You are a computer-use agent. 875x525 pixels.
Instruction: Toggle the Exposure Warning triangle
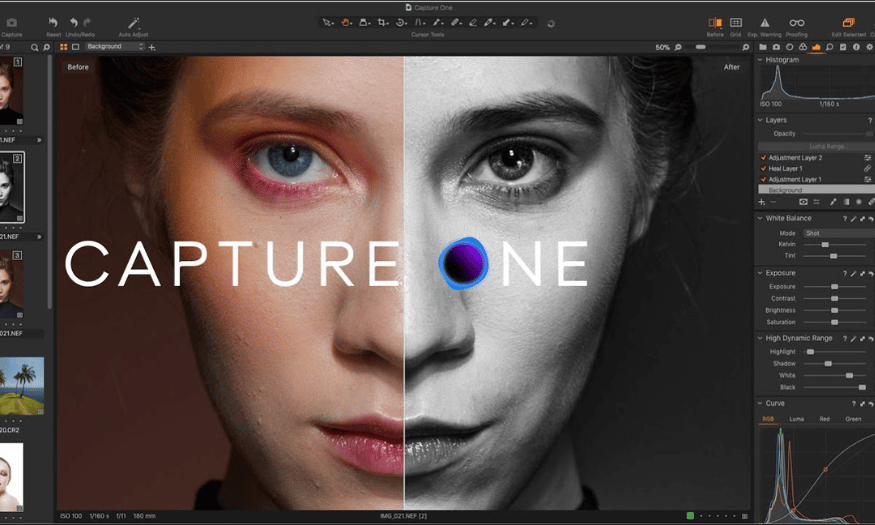coord(765,22)
